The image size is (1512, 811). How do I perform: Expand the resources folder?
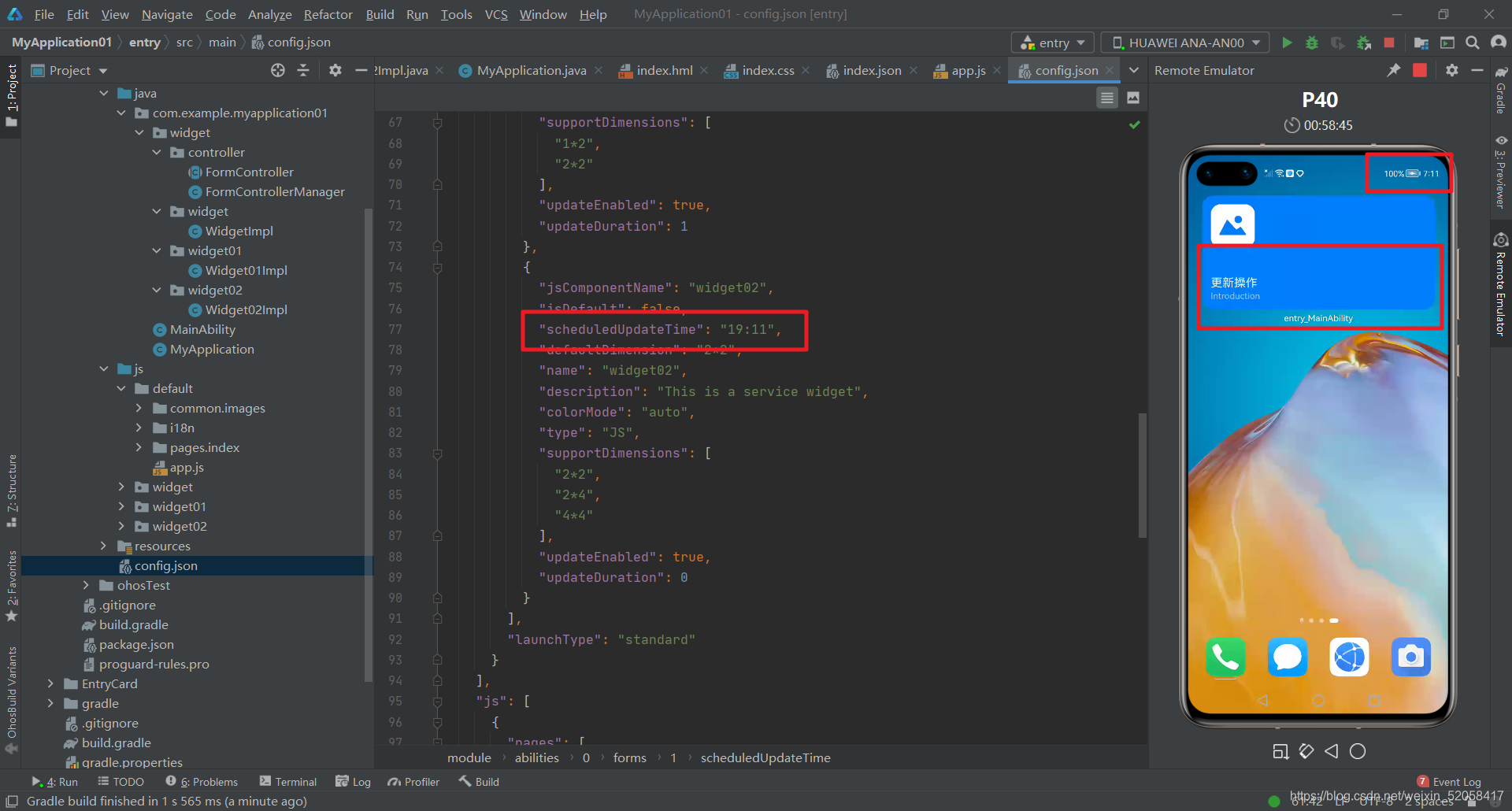coord(103,546)
